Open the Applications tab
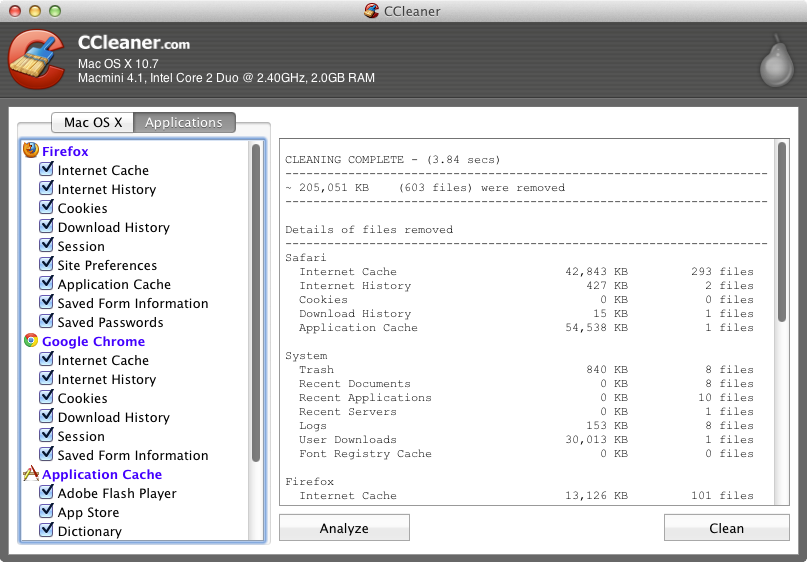 (184, 122)
